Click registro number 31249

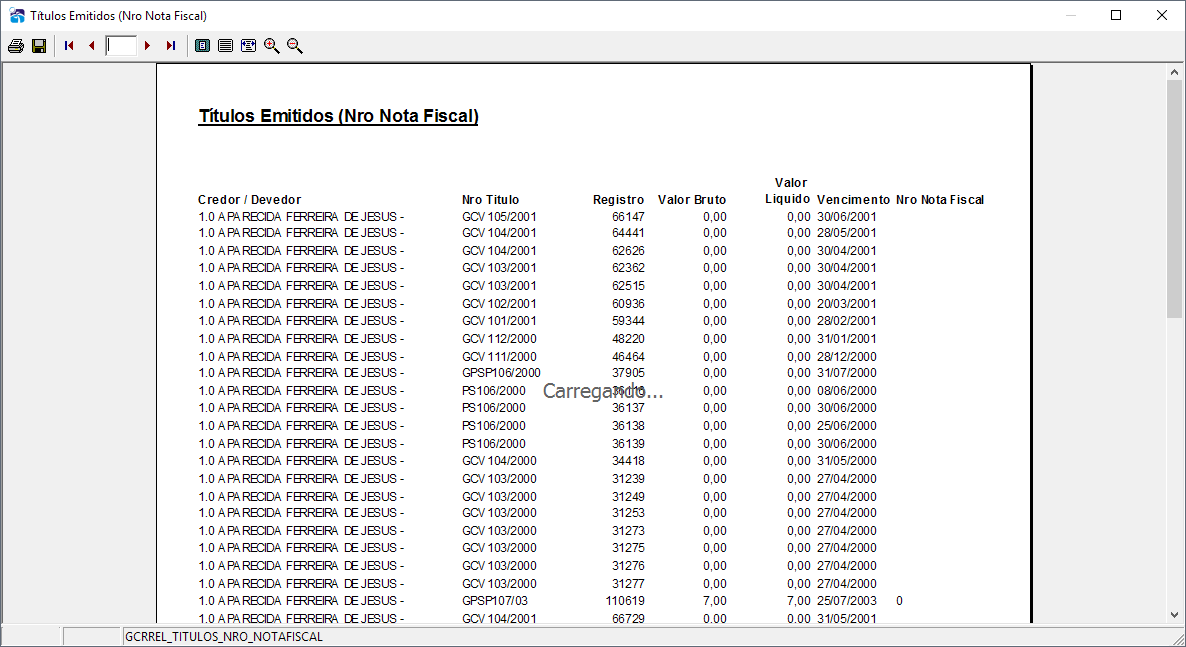tap(628, 496)
